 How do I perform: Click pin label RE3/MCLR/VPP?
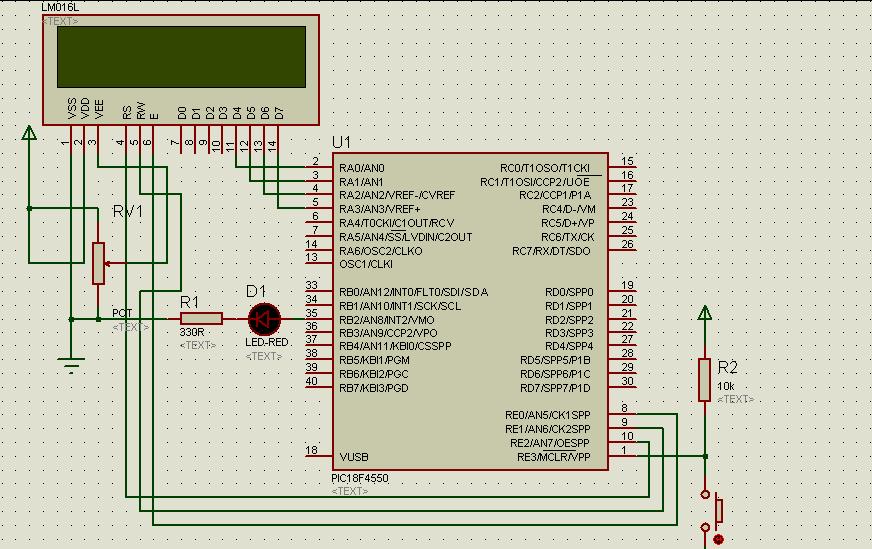(x=554, y=457)
